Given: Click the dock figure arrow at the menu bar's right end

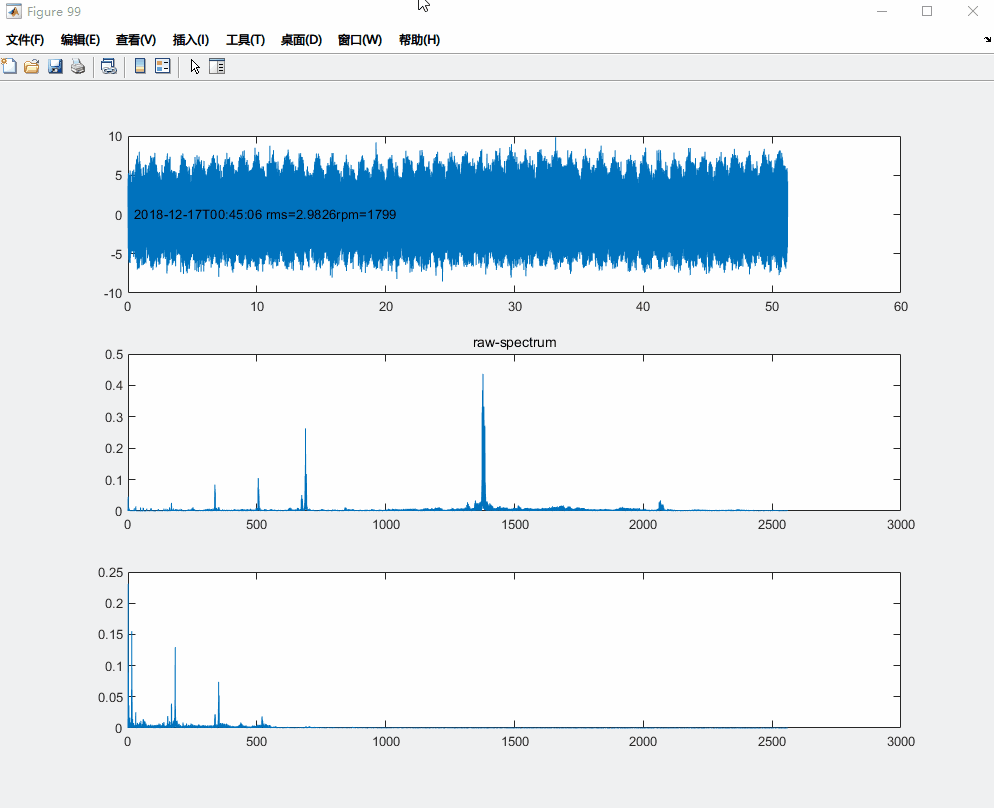Looking at the screenshot, I should (x=987, y=39).
